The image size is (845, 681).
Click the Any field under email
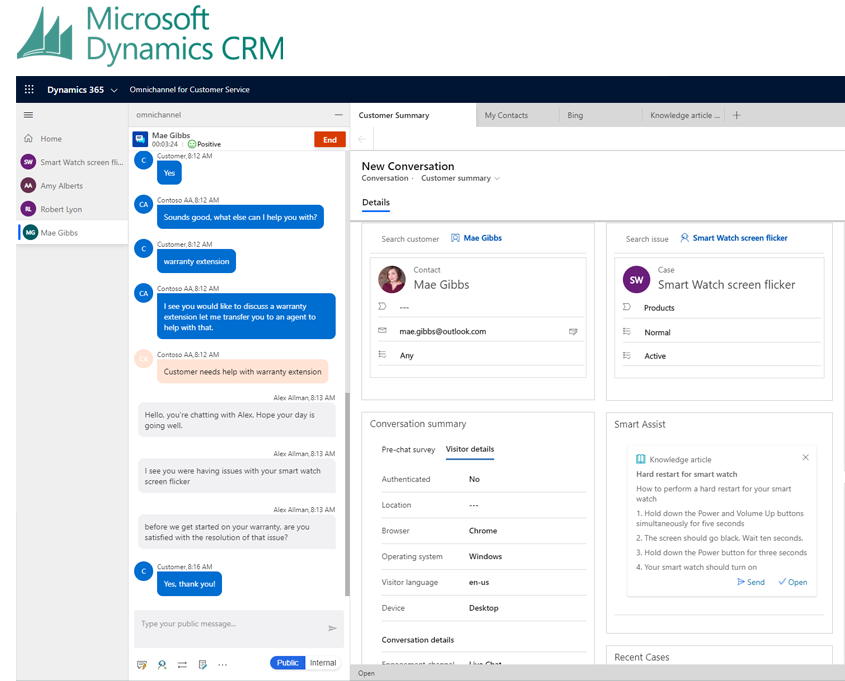tap(406, 356)
